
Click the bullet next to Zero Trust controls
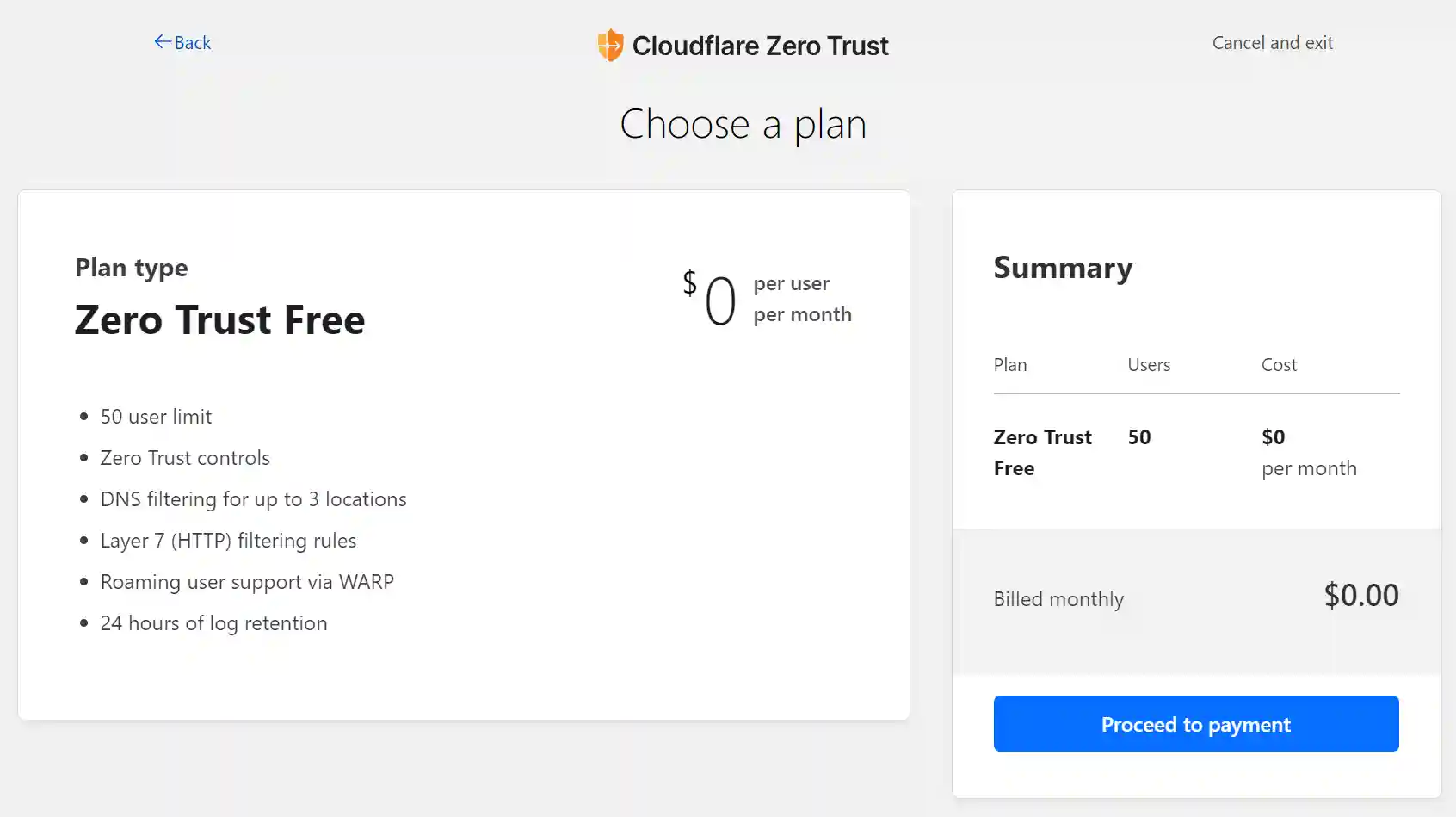(83, 458)
